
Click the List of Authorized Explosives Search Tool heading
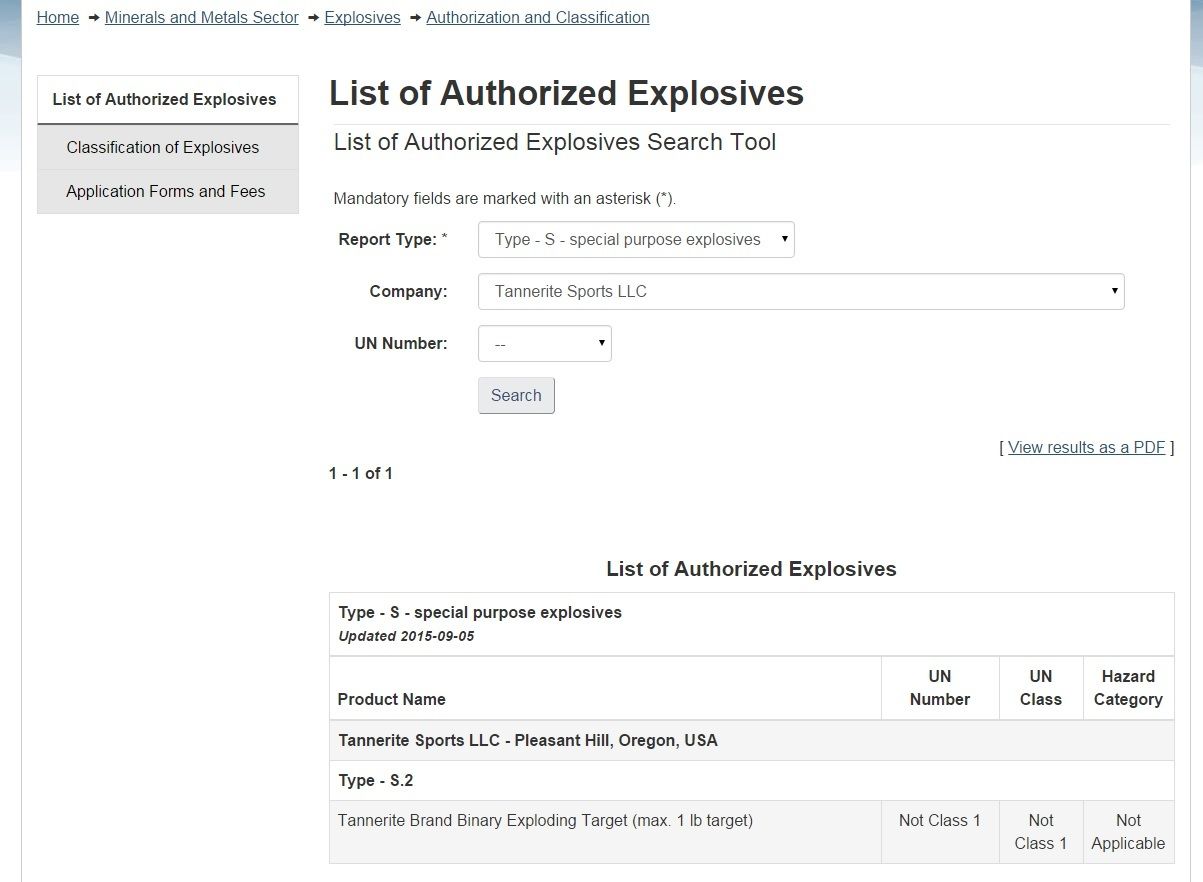[555, 142]
